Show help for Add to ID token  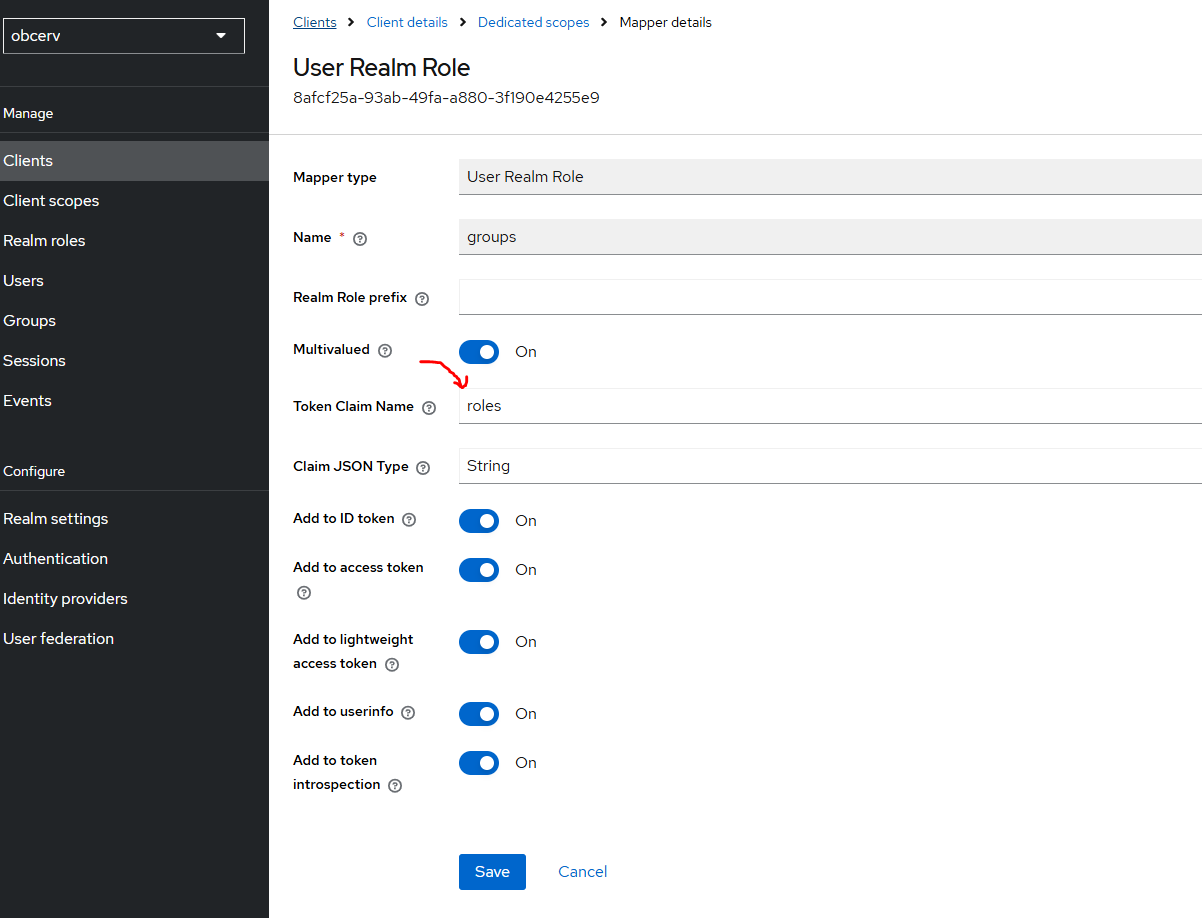(408, 520)
